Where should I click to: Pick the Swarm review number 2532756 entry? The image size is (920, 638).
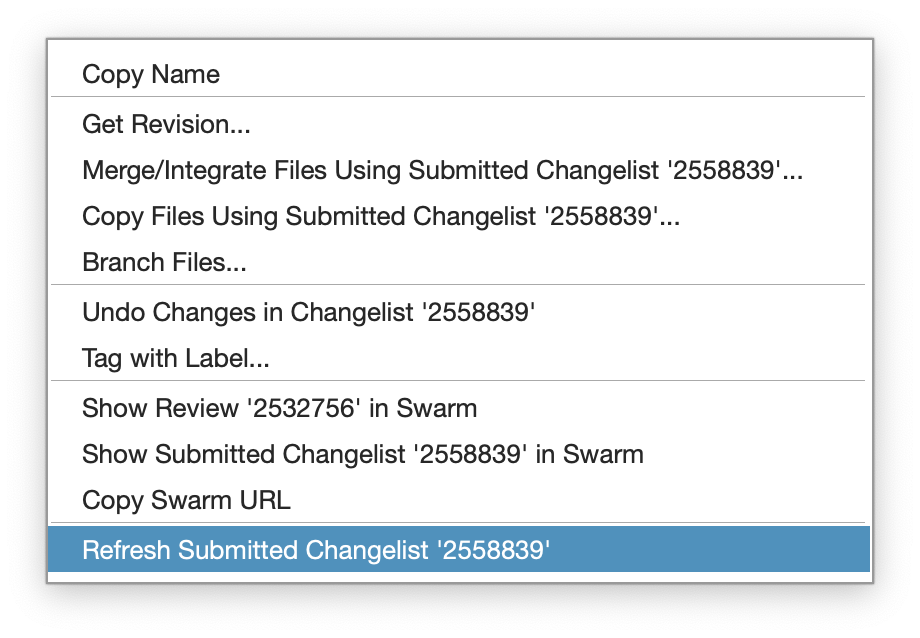click(x=459, y=408)
